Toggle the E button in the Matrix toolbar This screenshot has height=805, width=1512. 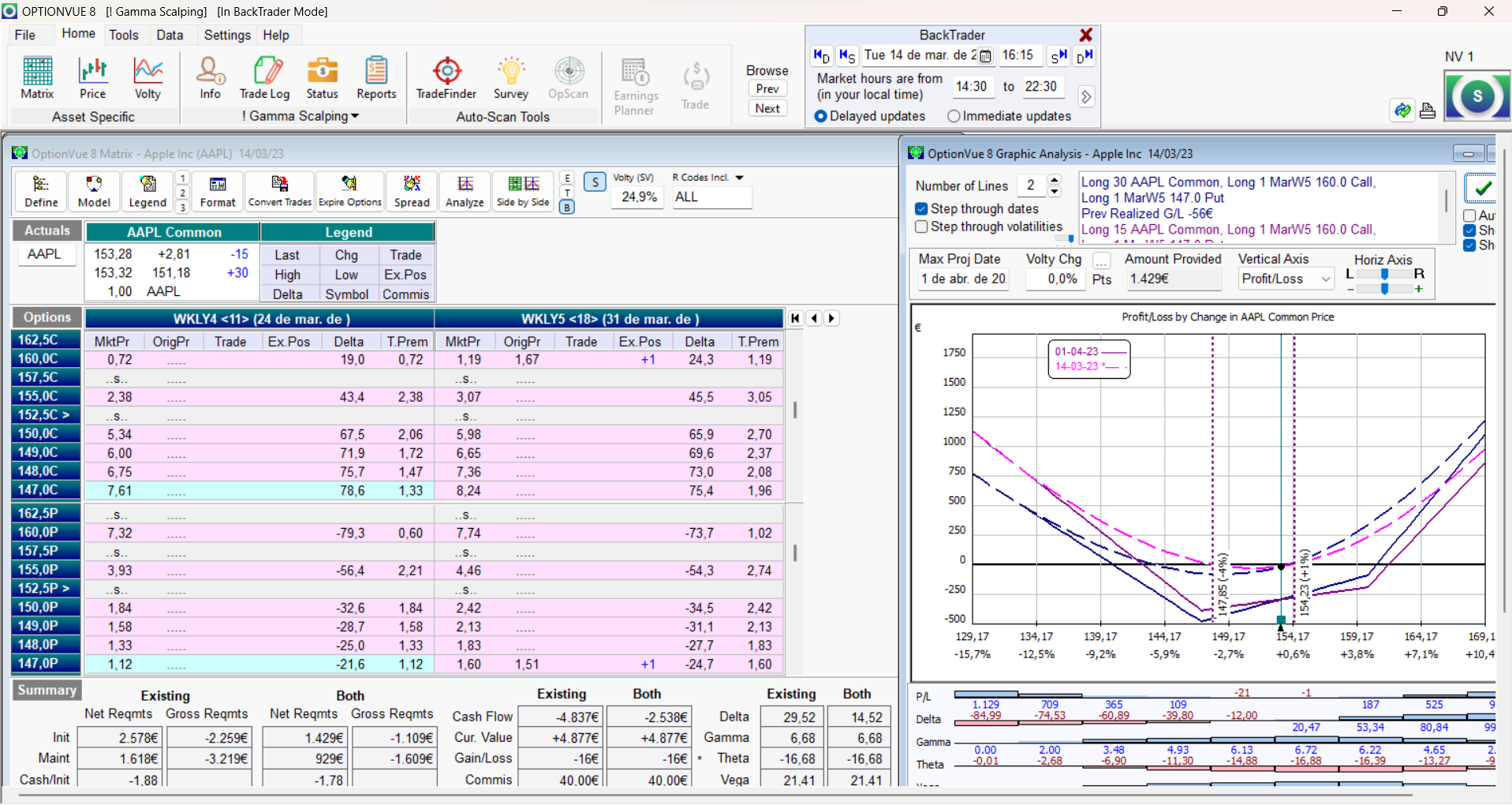click(567, 178)
